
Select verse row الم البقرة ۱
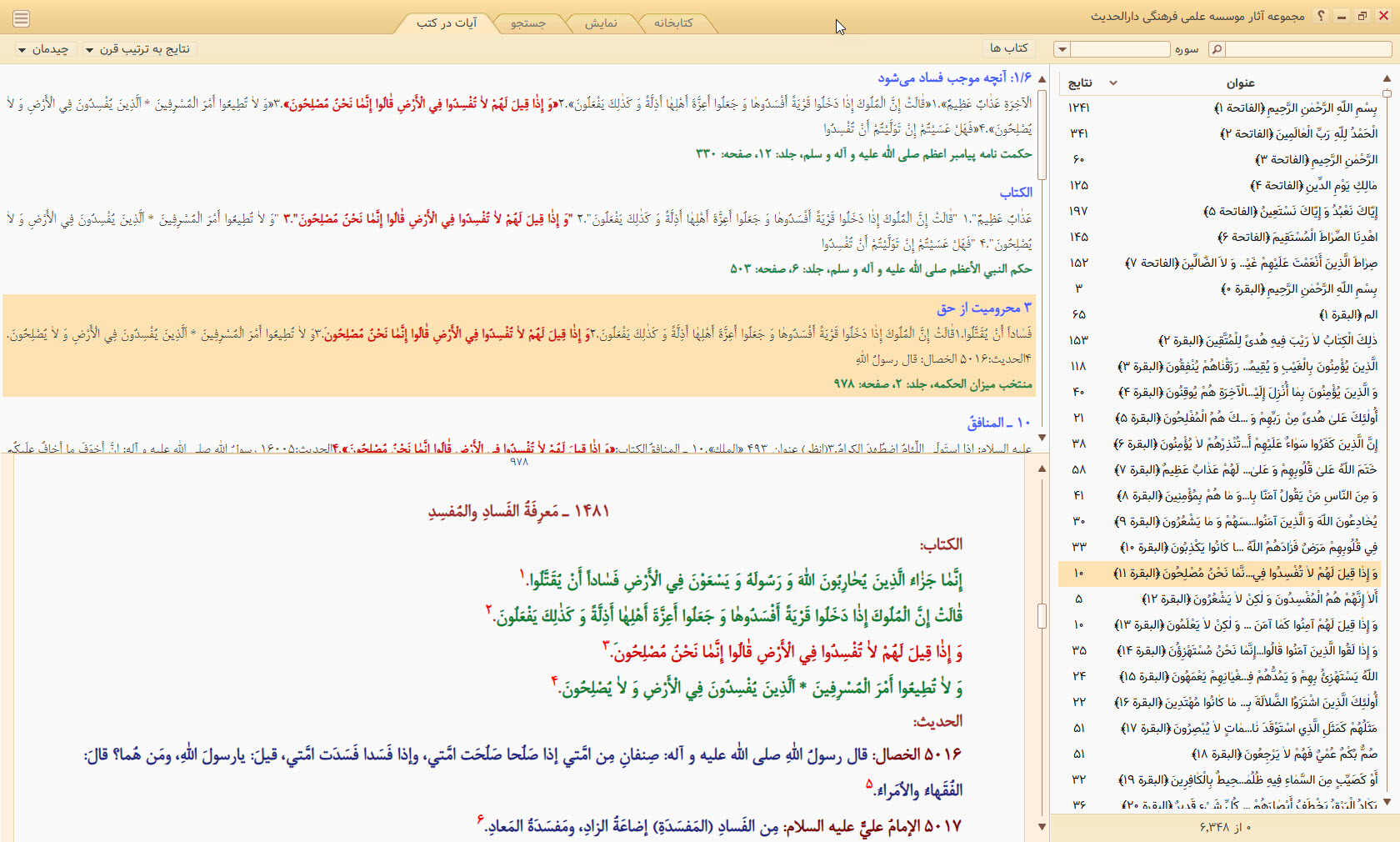pos(1220,314)
